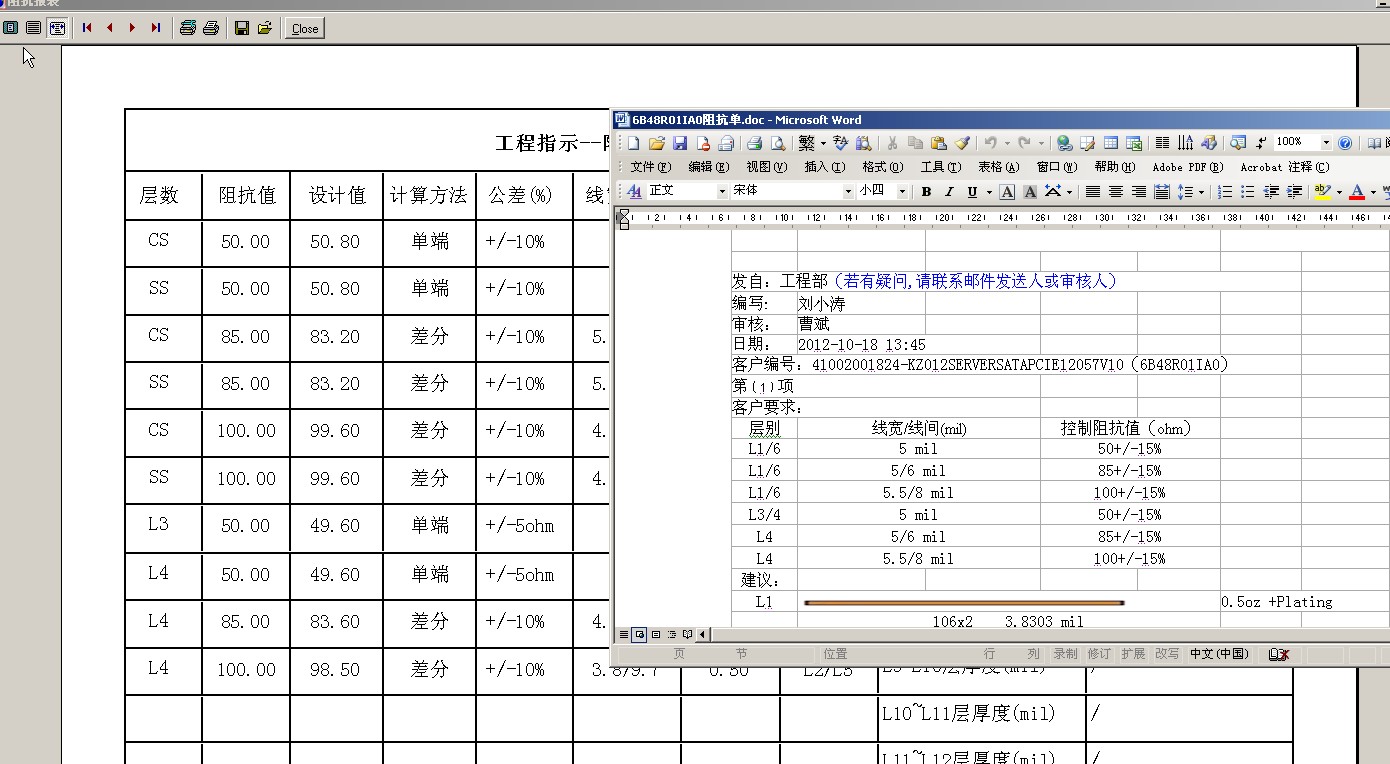Toggle Underline formatting in Word
Image resolution: width=1390 pixels, height=764 pixels.
972,191
